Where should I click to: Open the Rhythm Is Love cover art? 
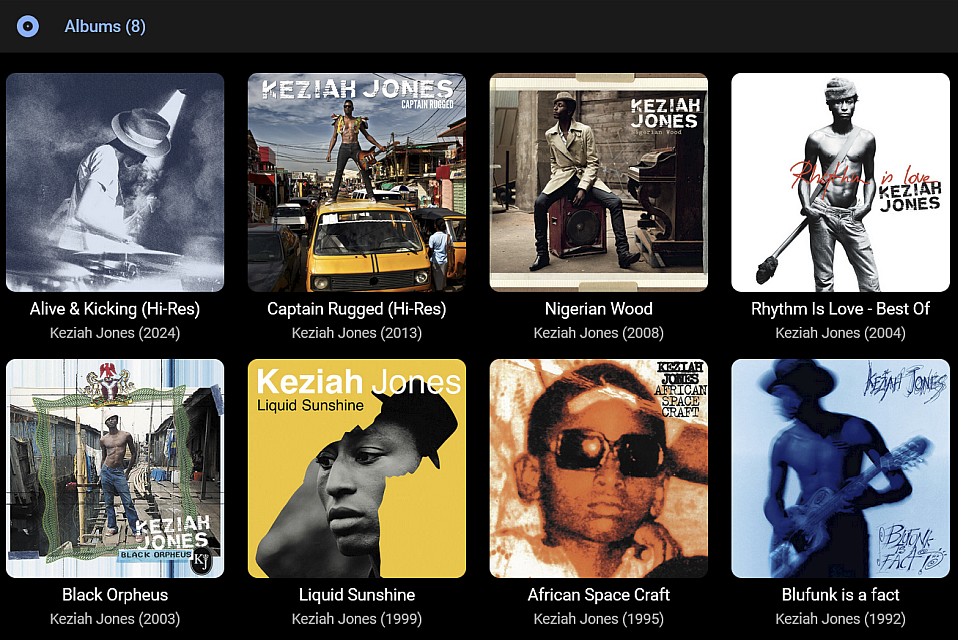click(841, 183)
